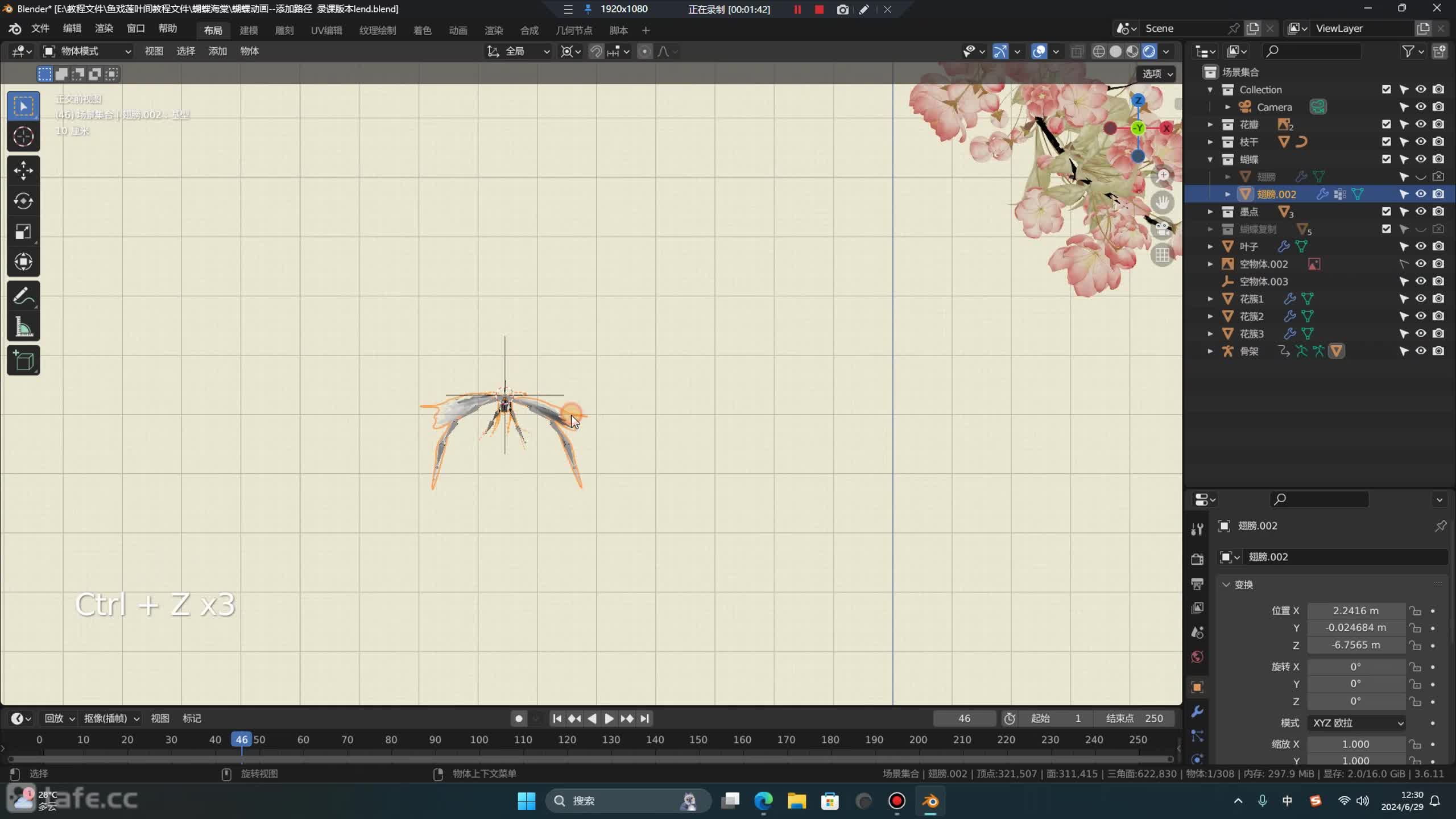Image resolution: width=1456 pixels, height=819 pixels.
Task: Open the XYZ 欧拉 rotation mode dropdown
Action: point(1356,723)
